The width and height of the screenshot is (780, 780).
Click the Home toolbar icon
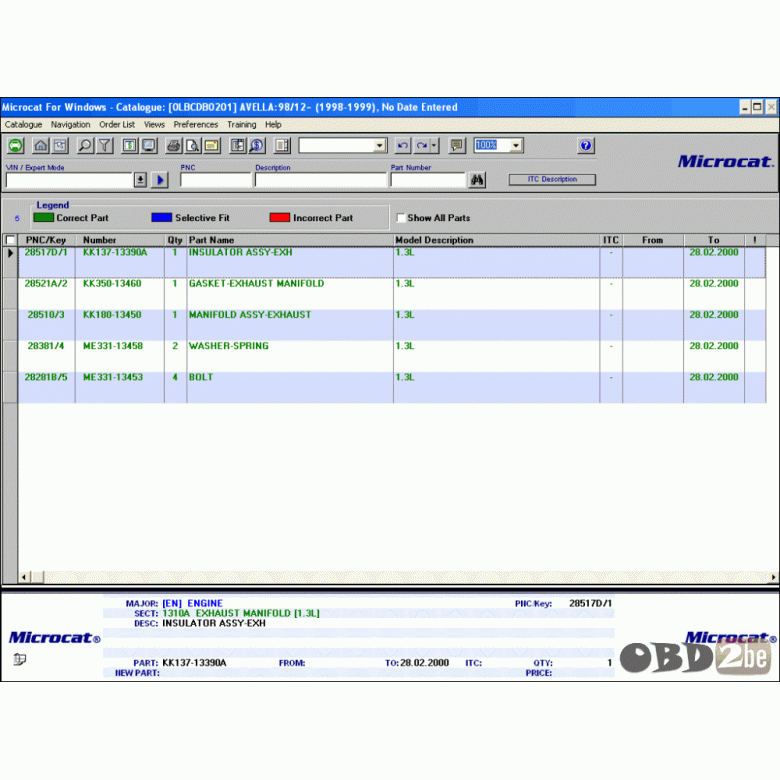tap(41, 146)
